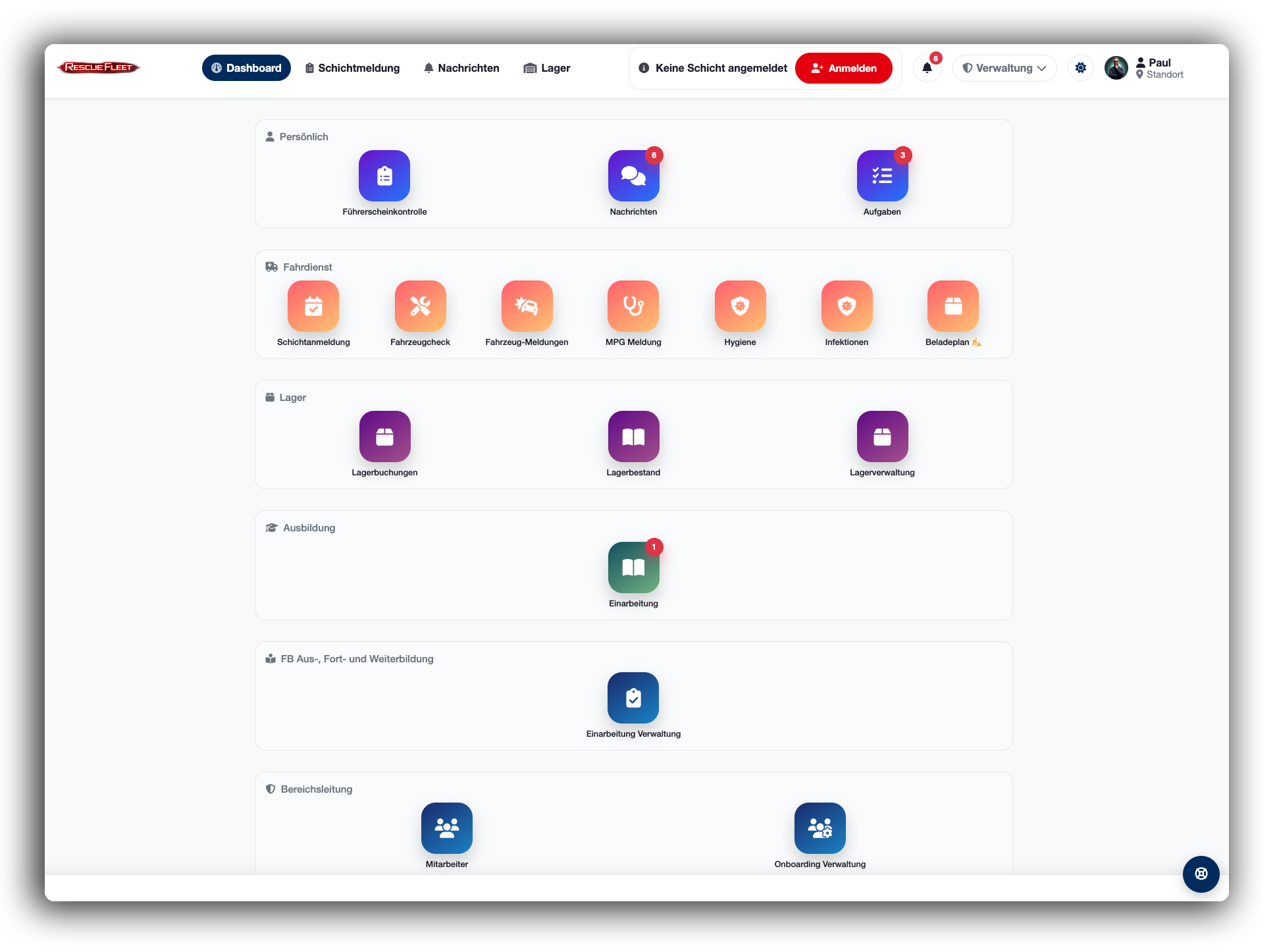
Task: Open the notification bell
Action: point(927,68)
